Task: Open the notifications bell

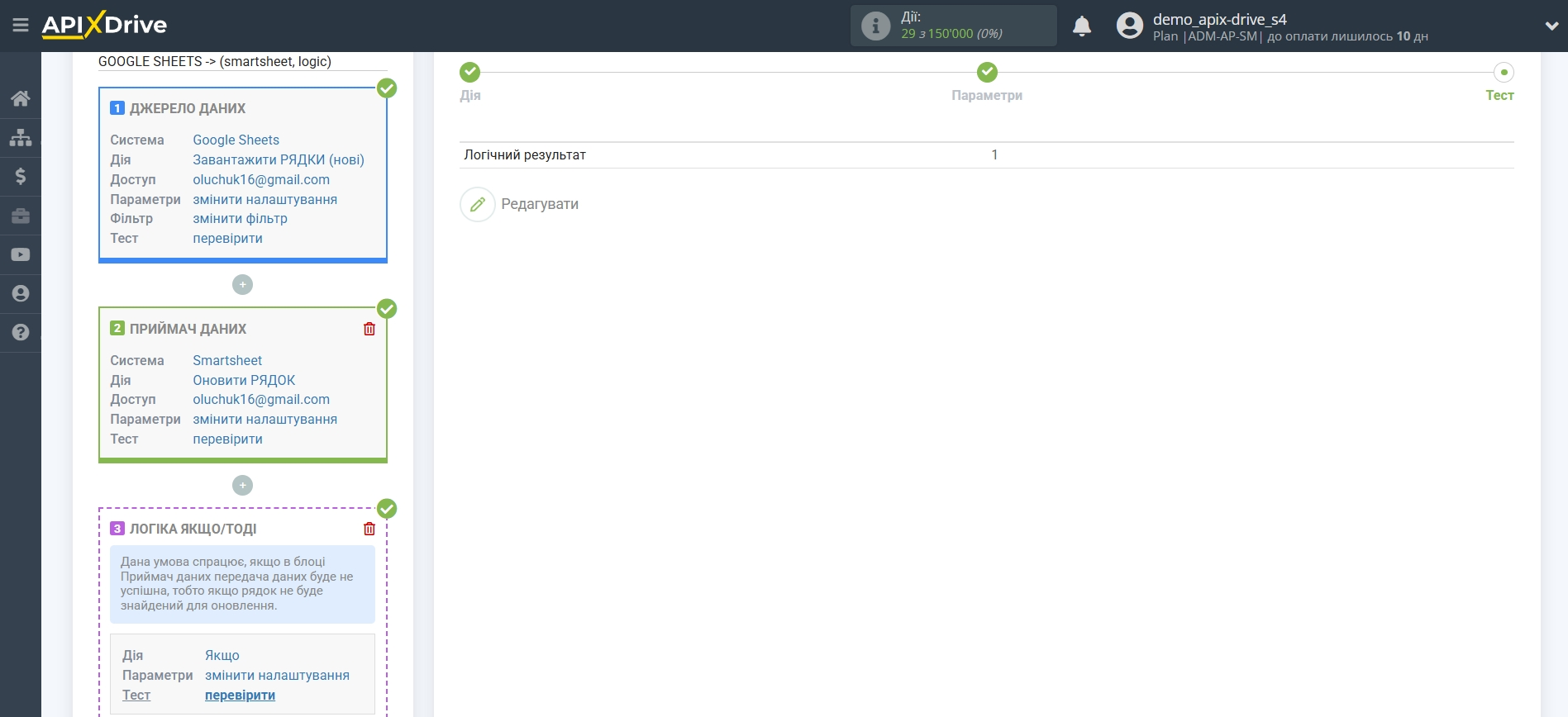Action: (x=1082, y=26)
